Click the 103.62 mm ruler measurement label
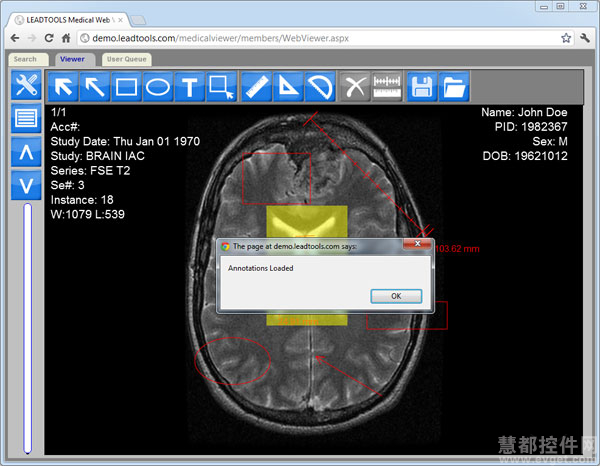The image size is (600, 466). (x=457, y=249)
